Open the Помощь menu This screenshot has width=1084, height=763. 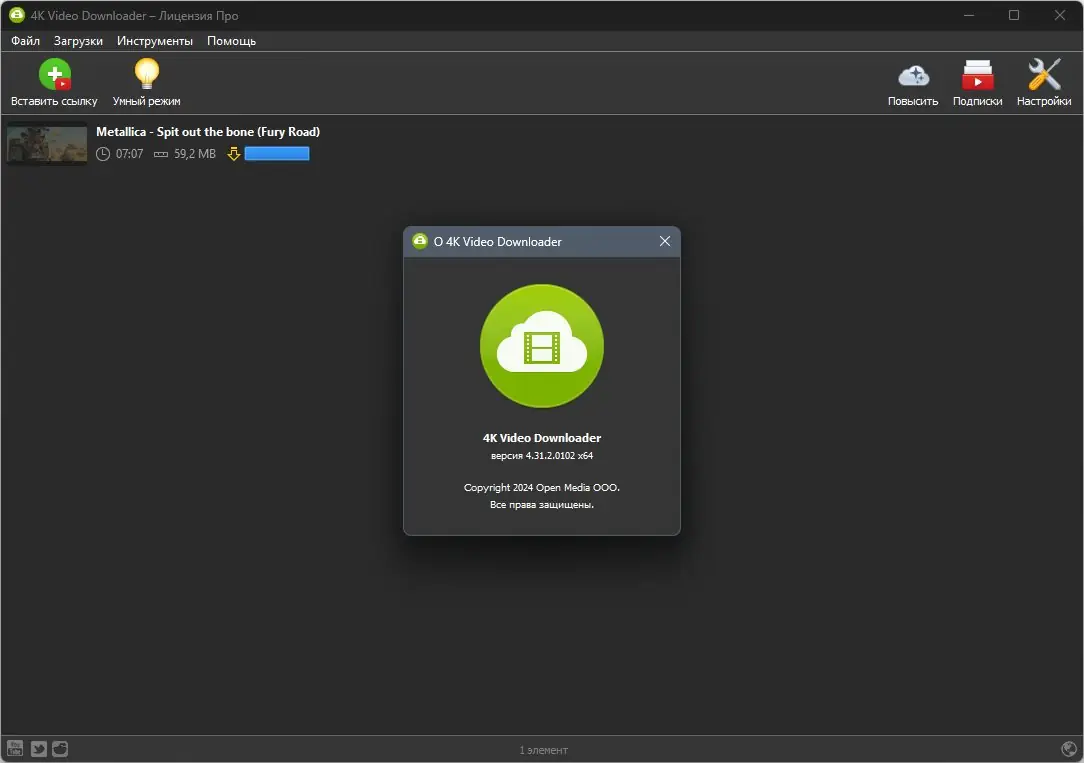[x=232, y=41]
